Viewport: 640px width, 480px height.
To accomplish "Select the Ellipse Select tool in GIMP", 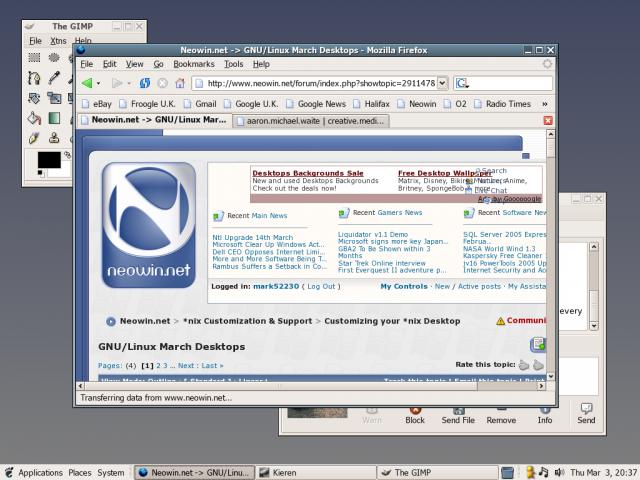I will tap(54, 58).
